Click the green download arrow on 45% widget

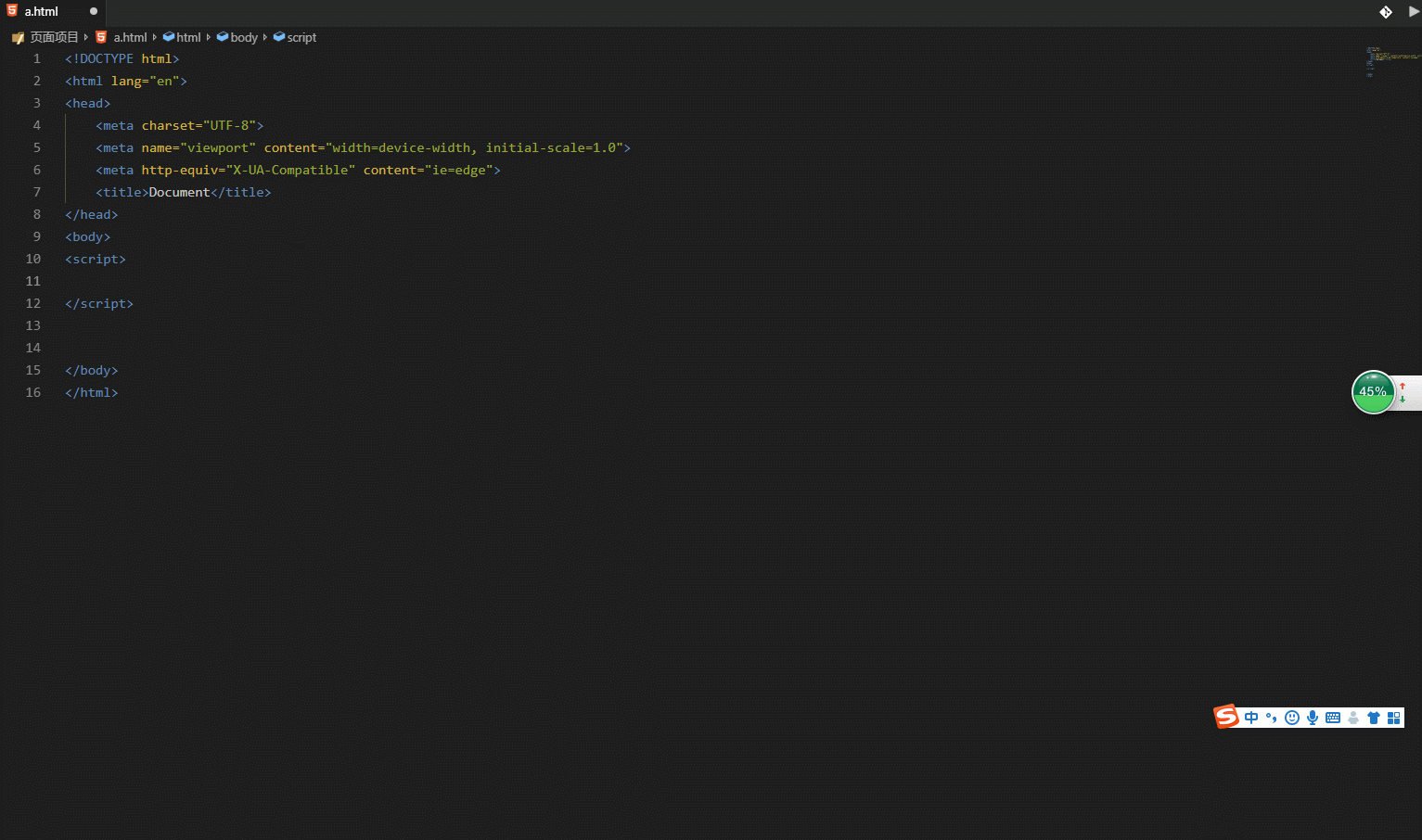pos(1403,399)
